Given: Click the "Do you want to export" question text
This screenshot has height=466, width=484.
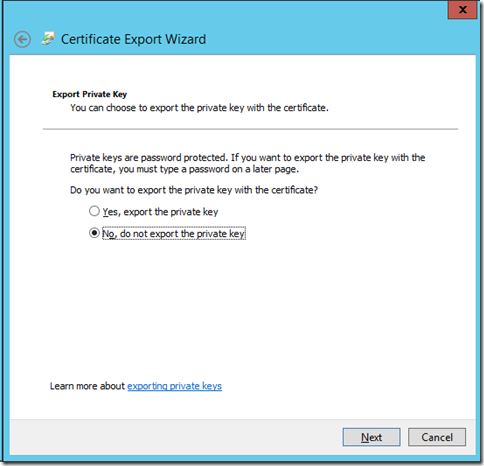Looking at the screenshot, I should click(194, 190).
